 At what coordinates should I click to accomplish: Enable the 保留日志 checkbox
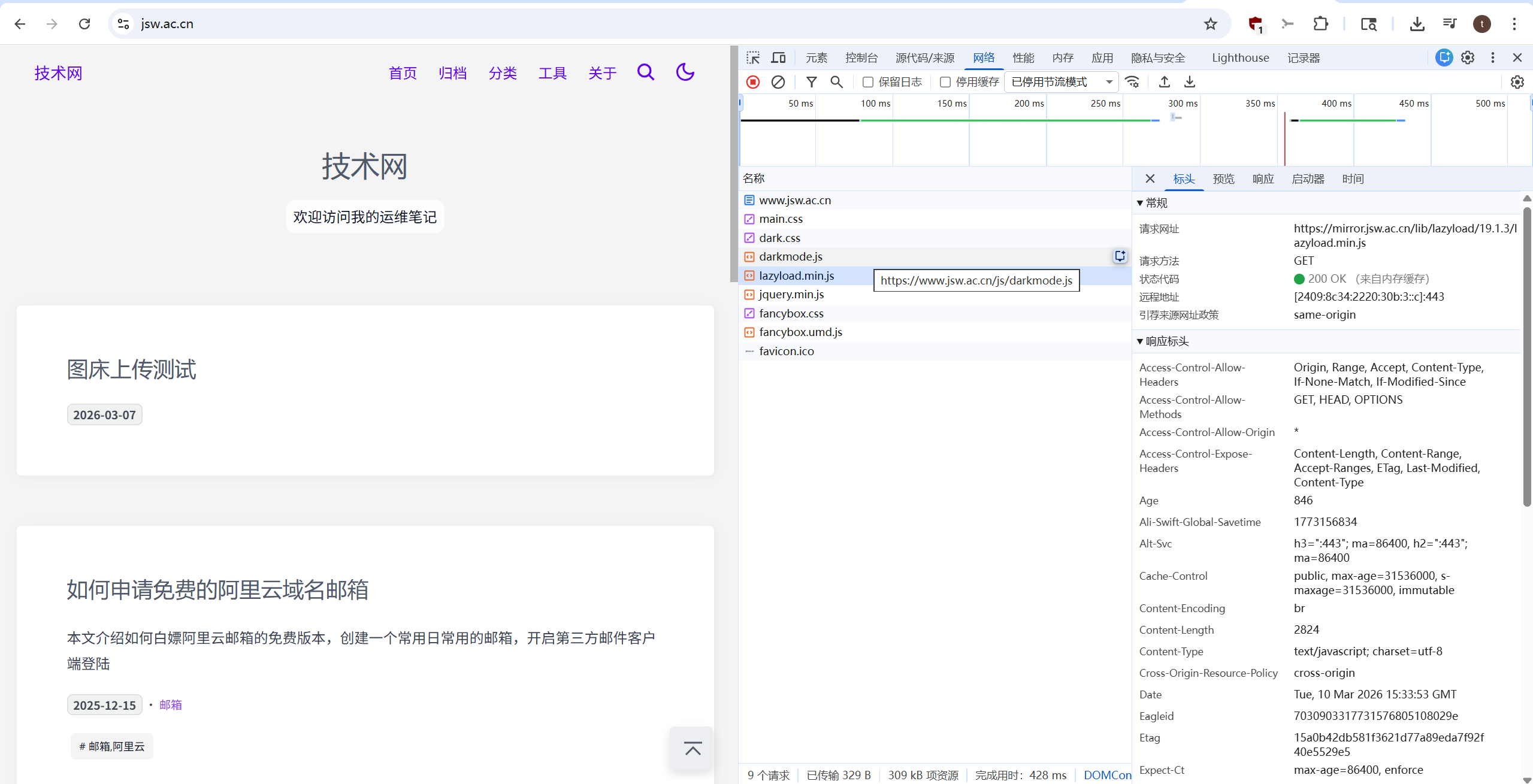click(867, 82)
